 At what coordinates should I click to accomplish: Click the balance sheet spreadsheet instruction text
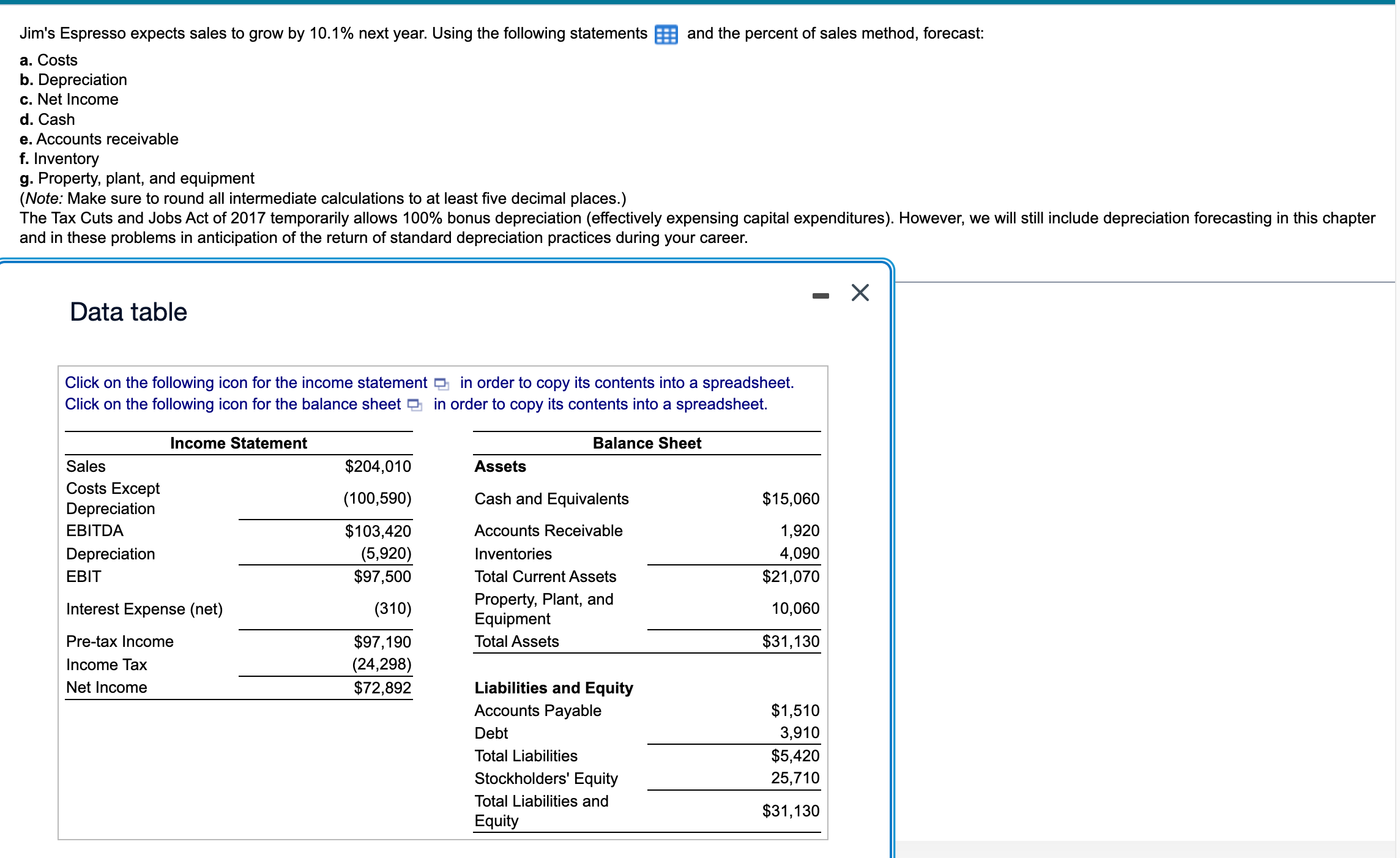coord(233,405)
